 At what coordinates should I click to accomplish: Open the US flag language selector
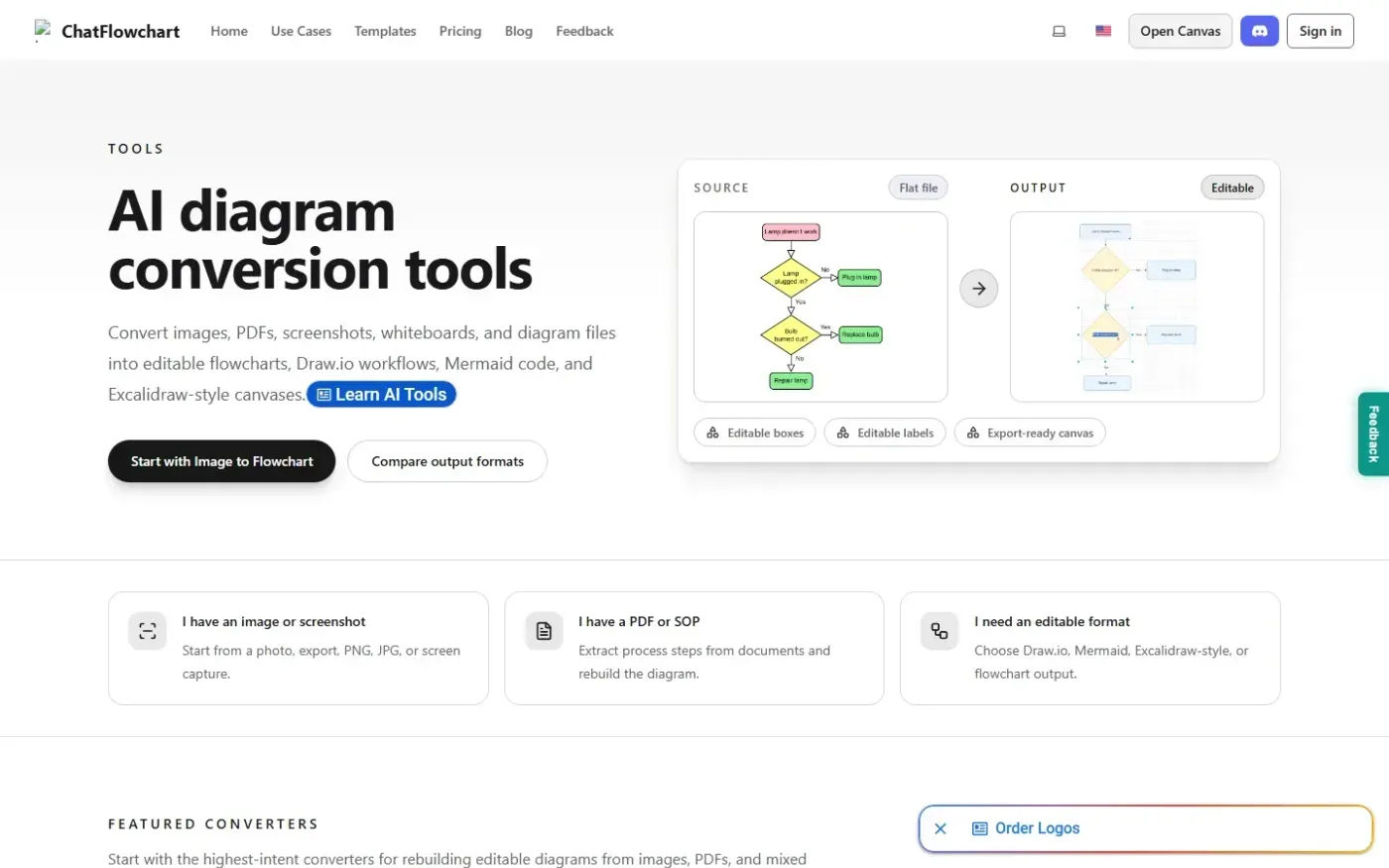[x=1103, y=31]
